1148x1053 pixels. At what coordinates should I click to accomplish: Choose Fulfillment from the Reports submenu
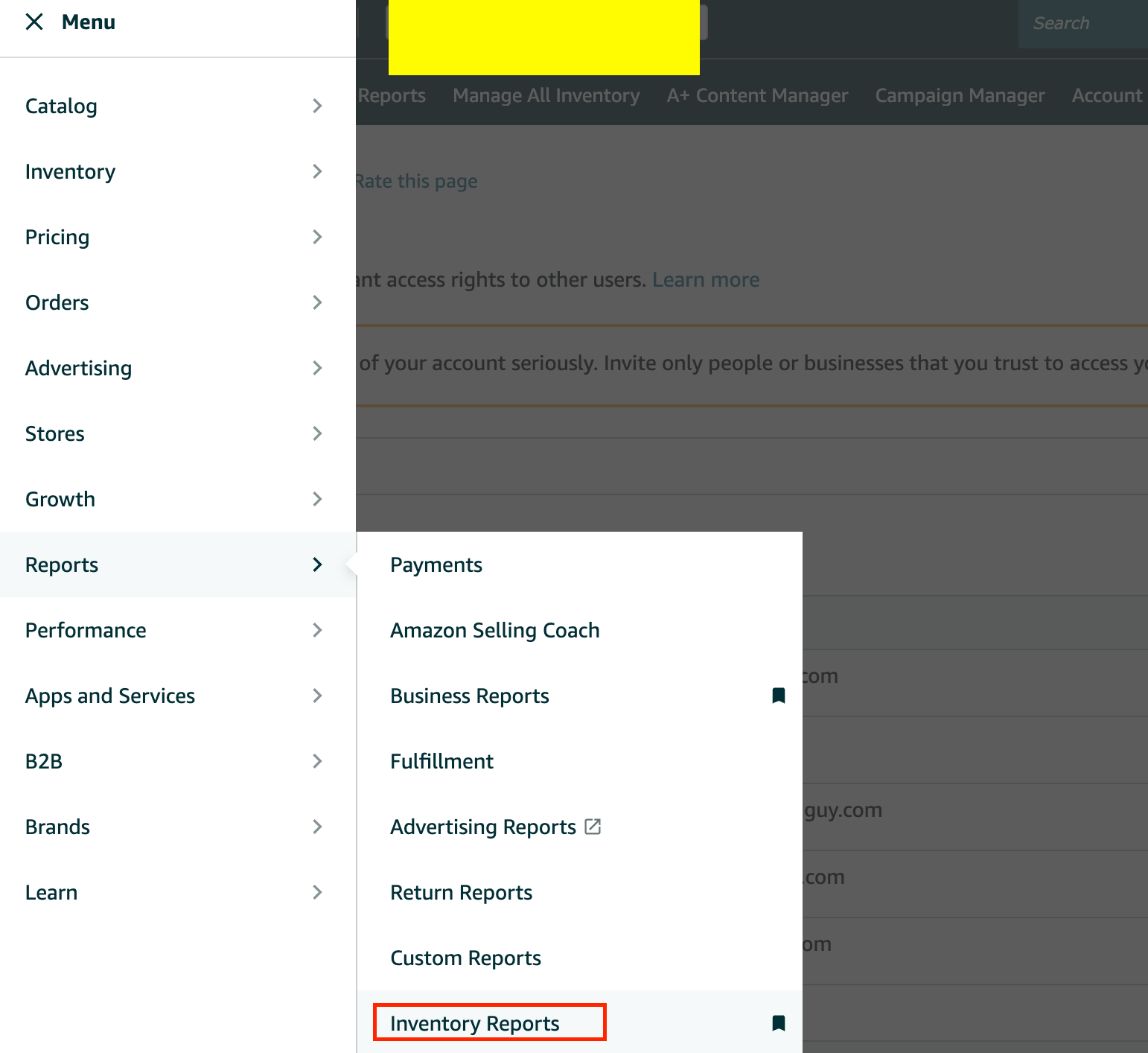(580, 761)
